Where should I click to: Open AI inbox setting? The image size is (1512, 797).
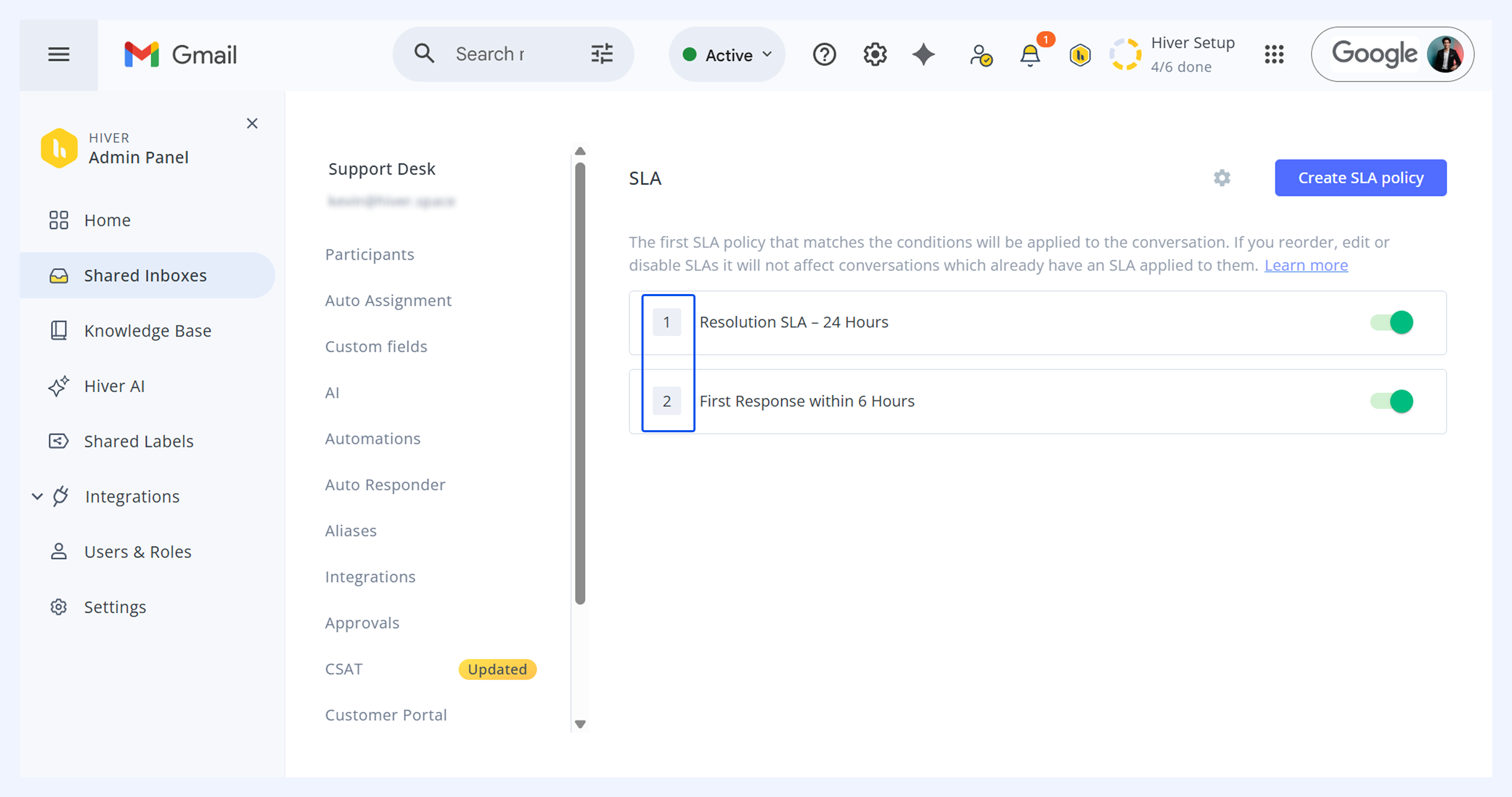click(332, 393)
